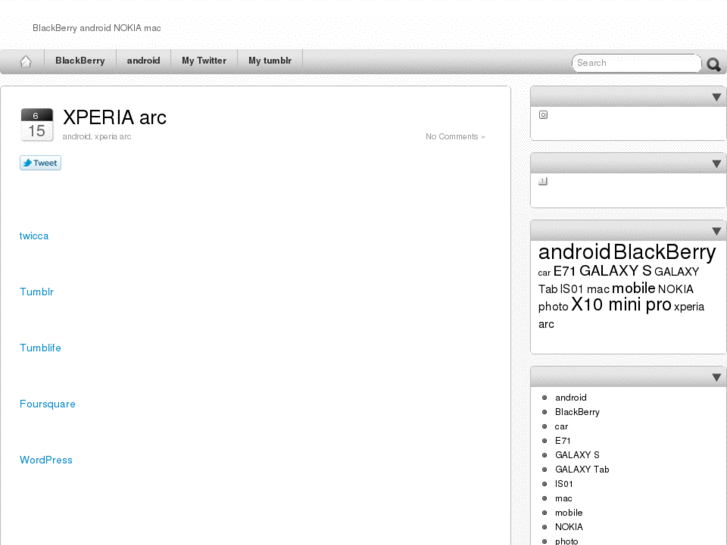Click the android tag under post title

tap(76, 136)
